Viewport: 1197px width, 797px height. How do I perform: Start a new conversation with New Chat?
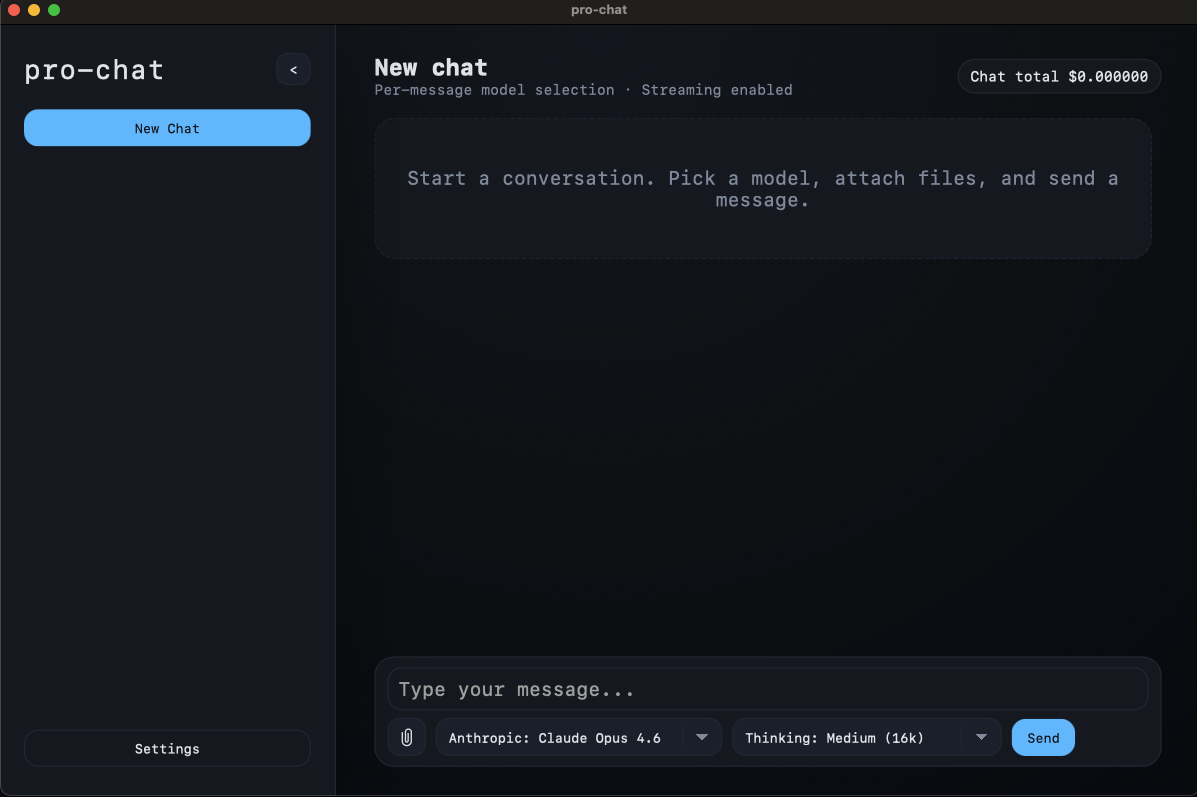pos(167,128)
